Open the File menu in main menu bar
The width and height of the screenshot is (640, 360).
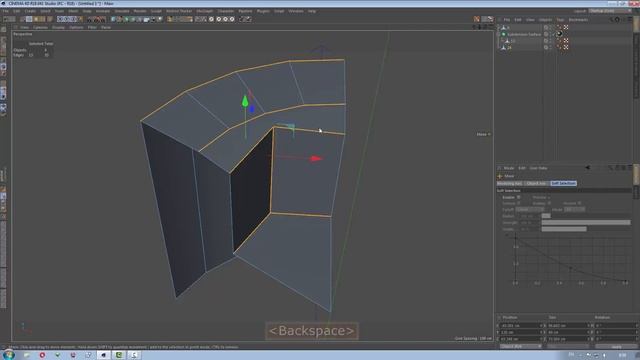tap(6, 11)
